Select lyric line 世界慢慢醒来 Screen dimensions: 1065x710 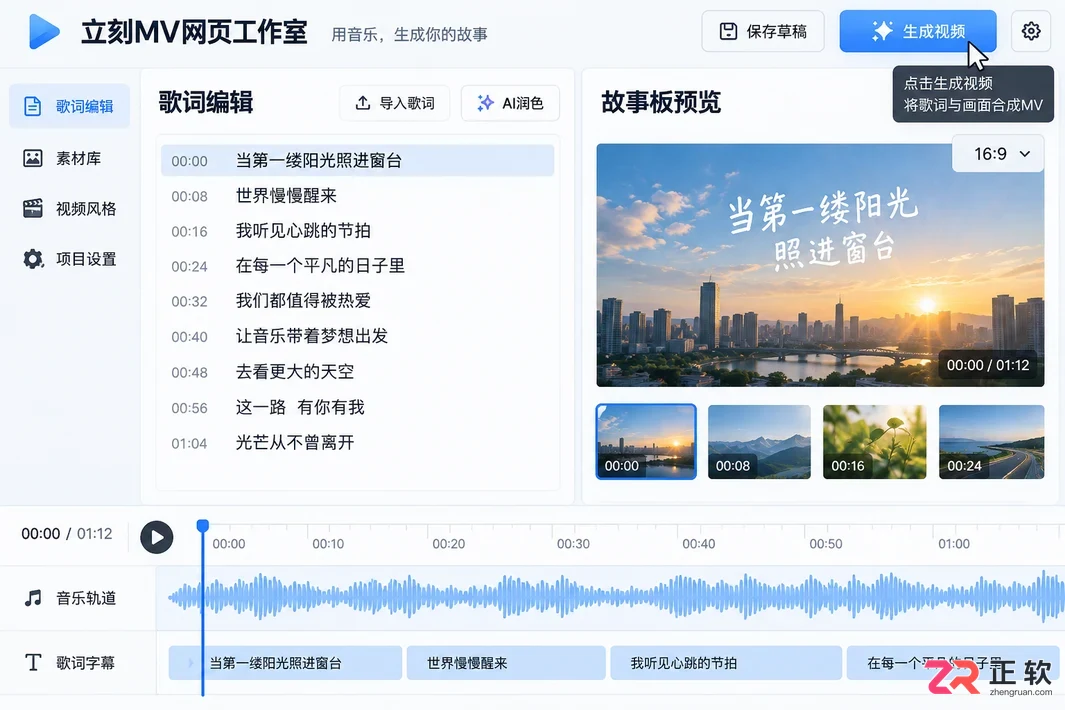click(357, 196)
